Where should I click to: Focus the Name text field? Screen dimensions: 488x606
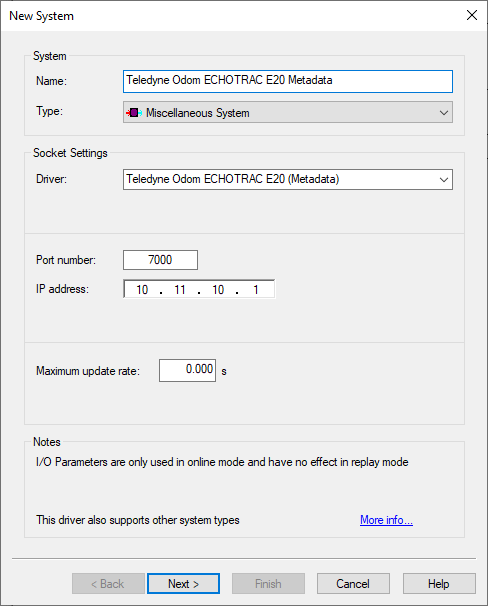click(x=288, y=81)
